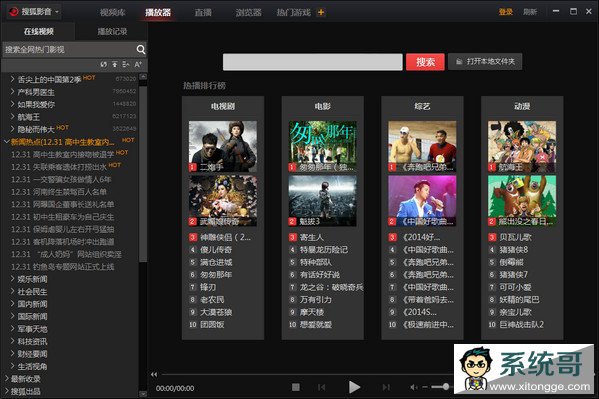Click the 打开本地文件夹 button
This screenshot has width=599, height=399.
[485, 62]
